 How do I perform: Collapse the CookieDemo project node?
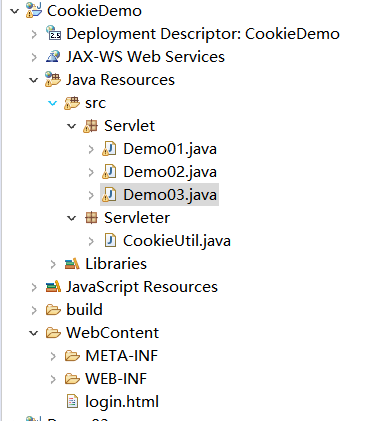coord(15,11)
